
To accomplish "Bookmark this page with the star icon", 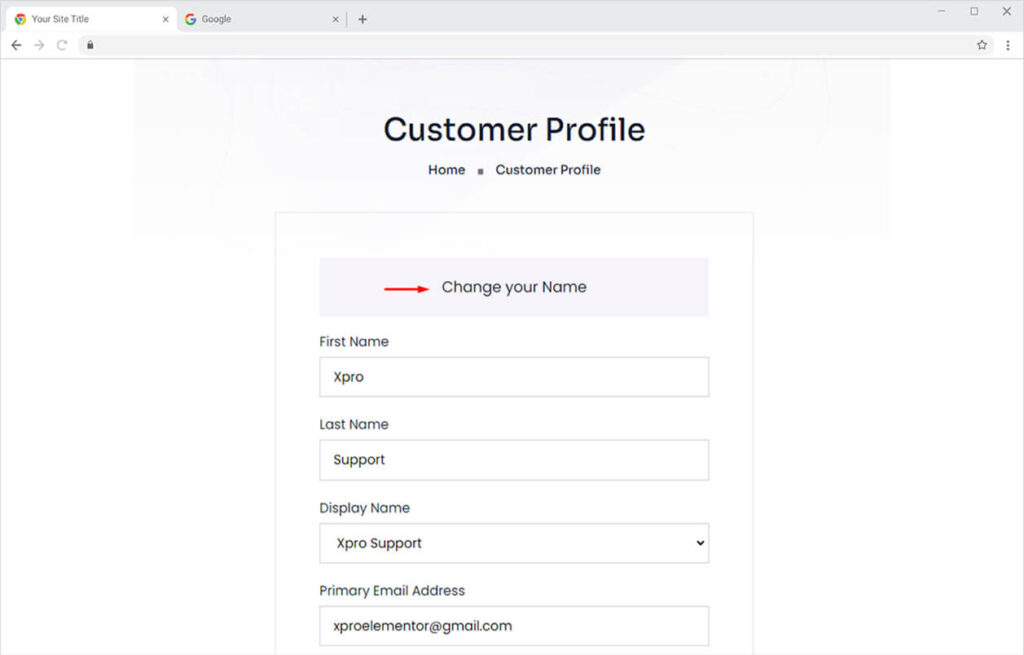I will click(982, 45).
